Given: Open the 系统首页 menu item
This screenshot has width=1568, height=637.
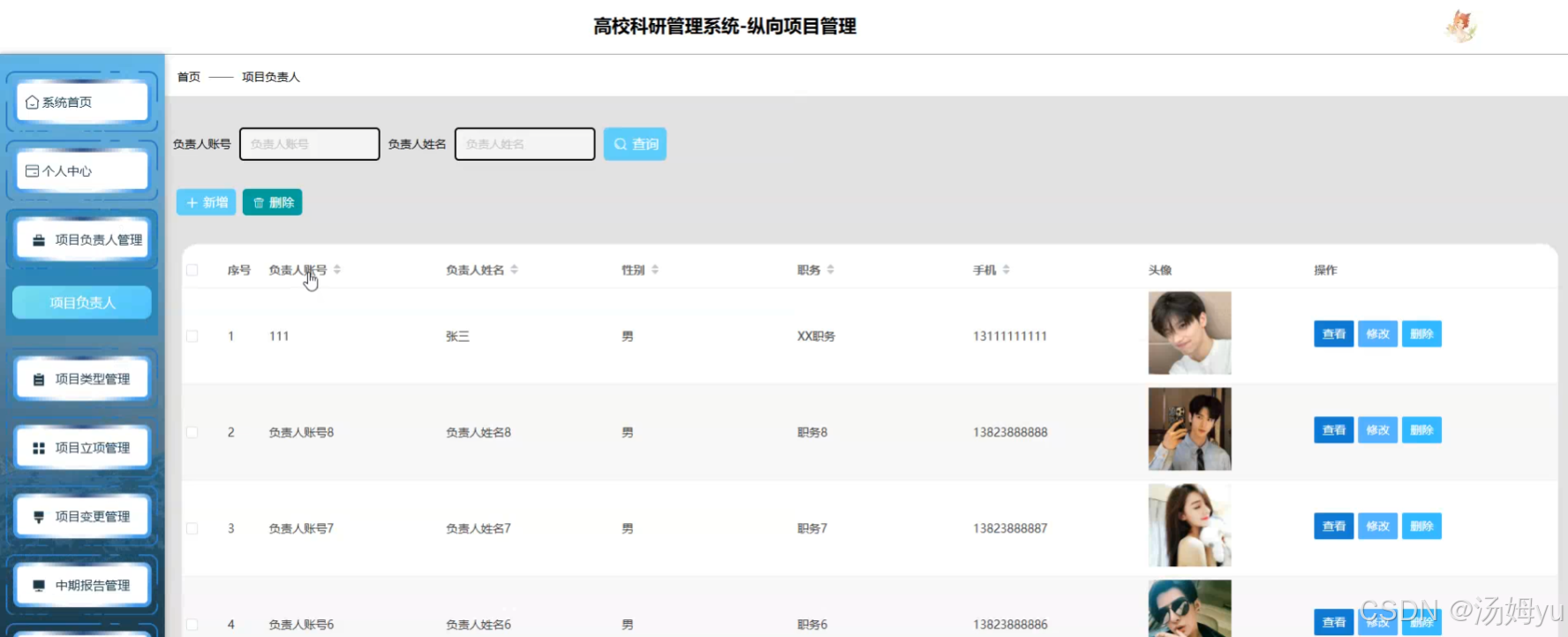Looking at the screenshot, I should [82, 102].
